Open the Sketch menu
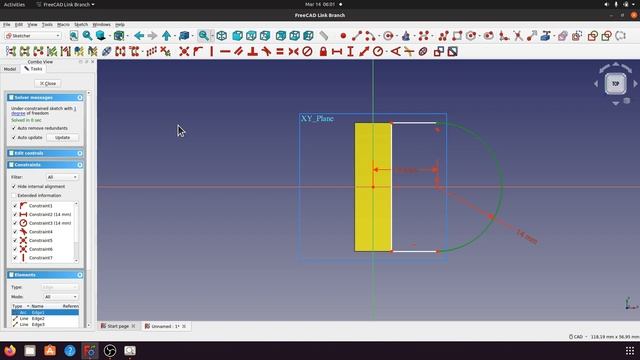This screenshot has width=640, height=360. click(x=81, y=24)
